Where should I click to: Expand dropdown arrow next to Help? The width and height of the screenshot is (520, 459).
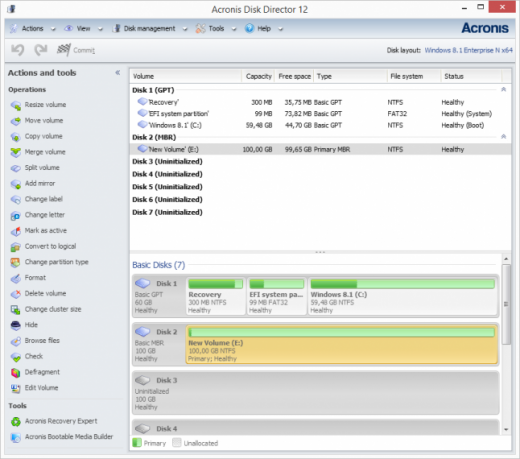[281, 29]
